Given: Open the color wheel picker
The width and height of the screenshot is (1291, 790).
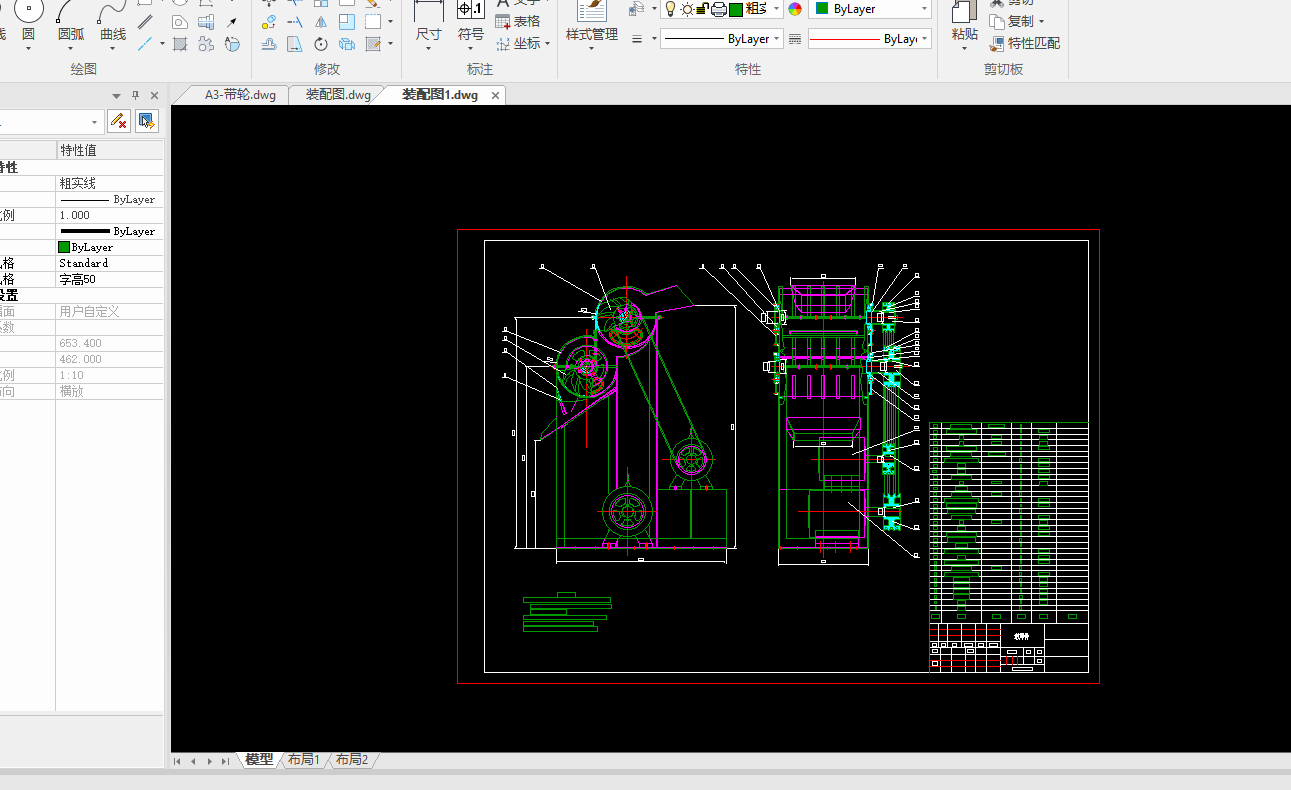Looking at the screenshot, I should (795, 9).
